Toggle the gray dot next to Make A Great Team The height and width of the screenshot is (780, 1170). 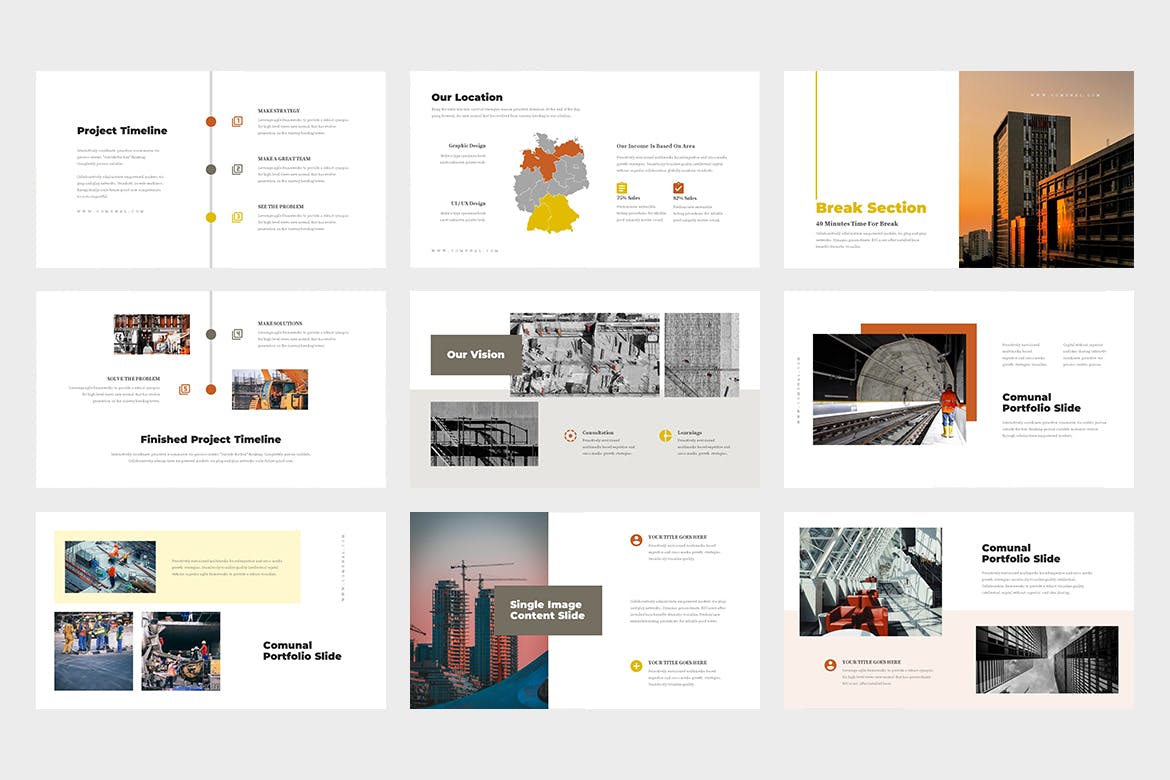[210, 169]
